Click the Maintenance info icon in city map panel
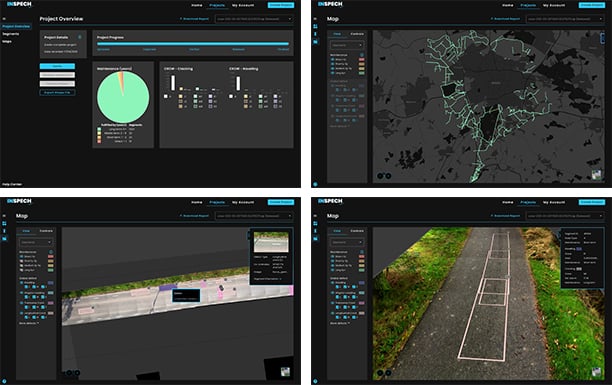This screenshot has height=385, width=612. [x=362, y=55]
